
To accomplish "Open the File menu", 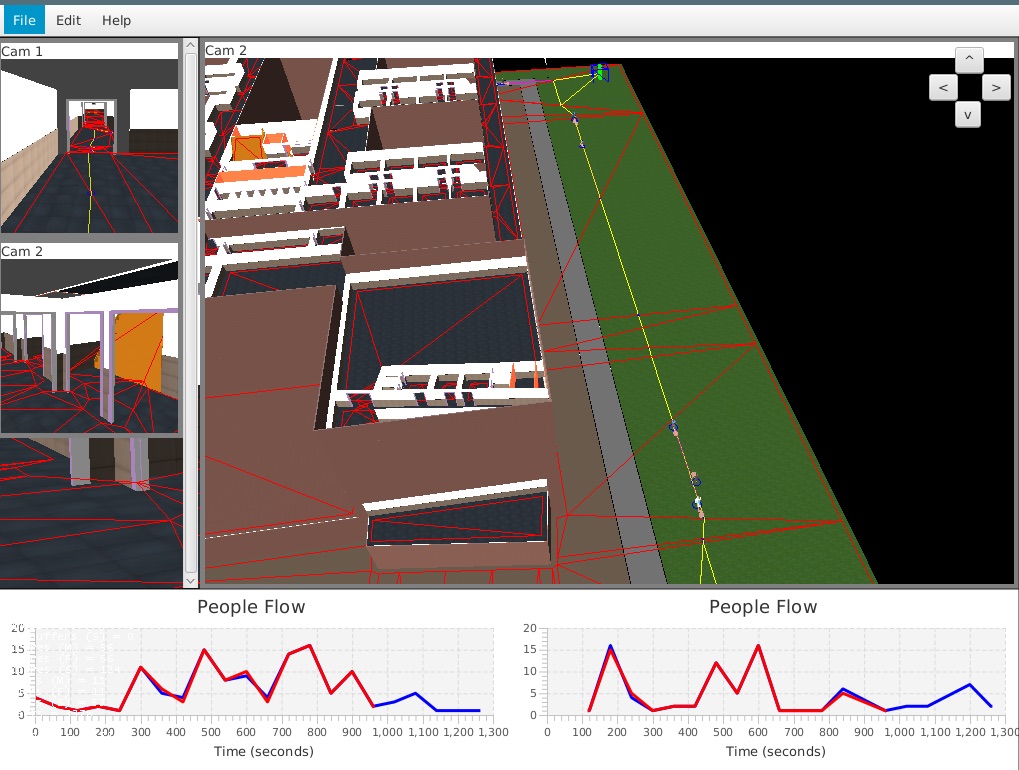I will click(24, 20).
